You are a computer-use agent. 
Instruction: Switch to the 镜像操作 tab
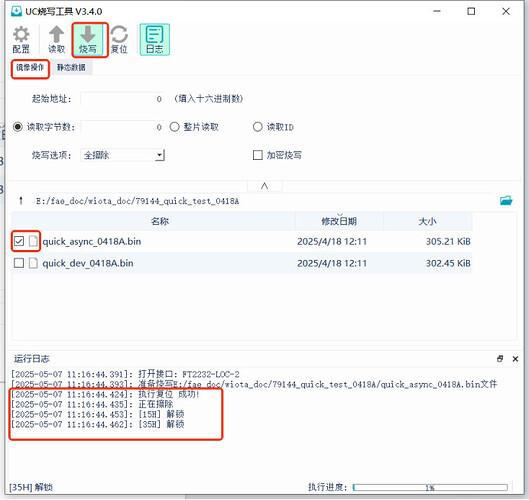point(30,67)
